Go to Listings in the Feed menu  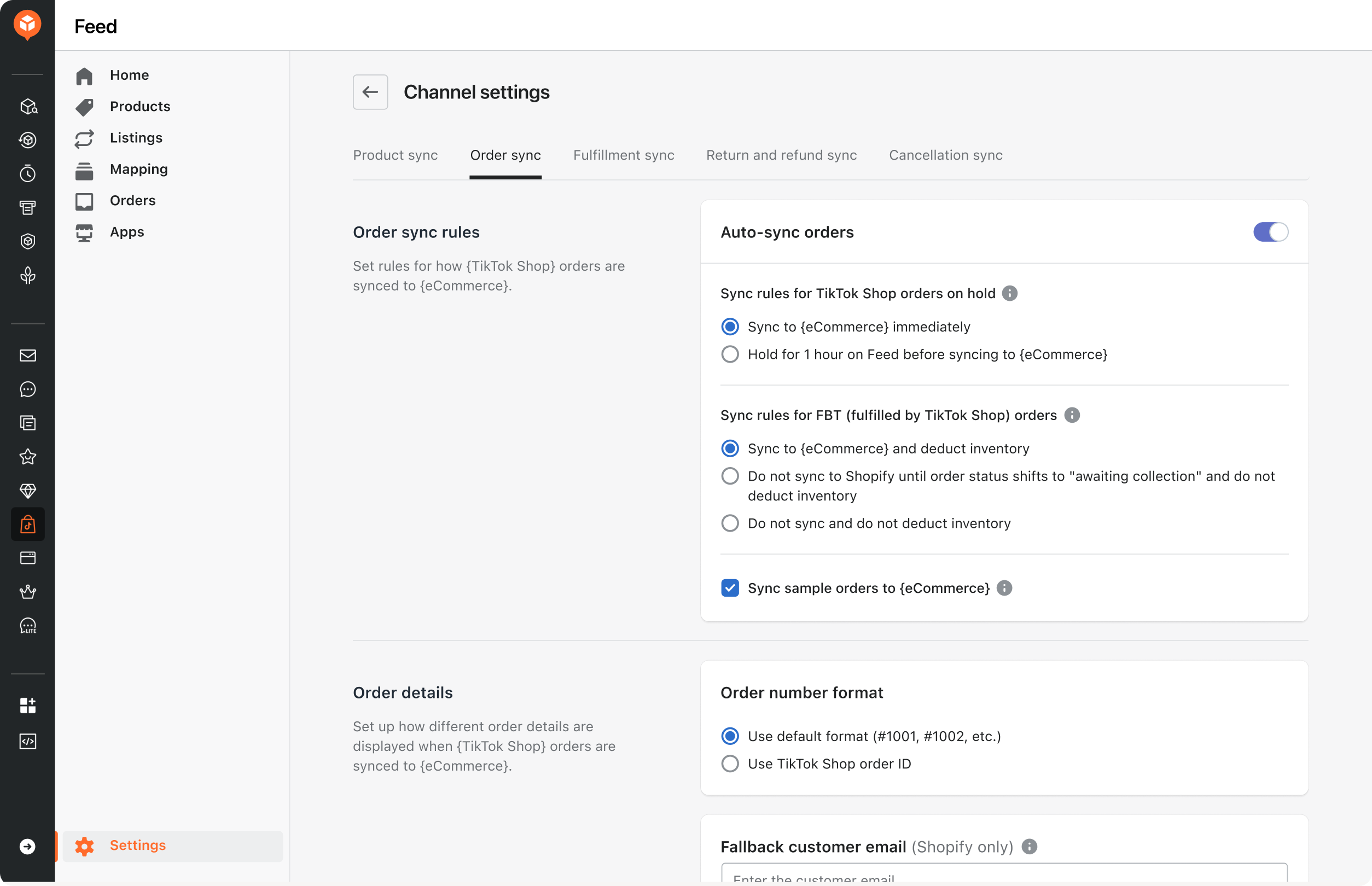(136, 138)
